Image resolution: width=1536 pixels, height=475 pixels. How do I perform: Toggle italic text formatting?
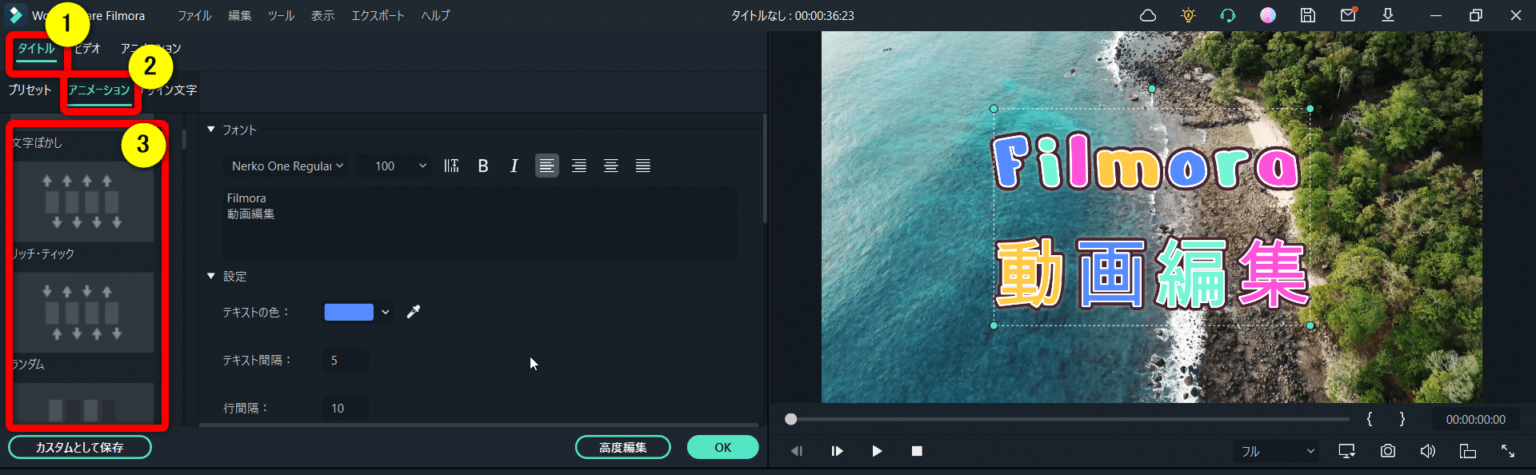pos(514,166)
